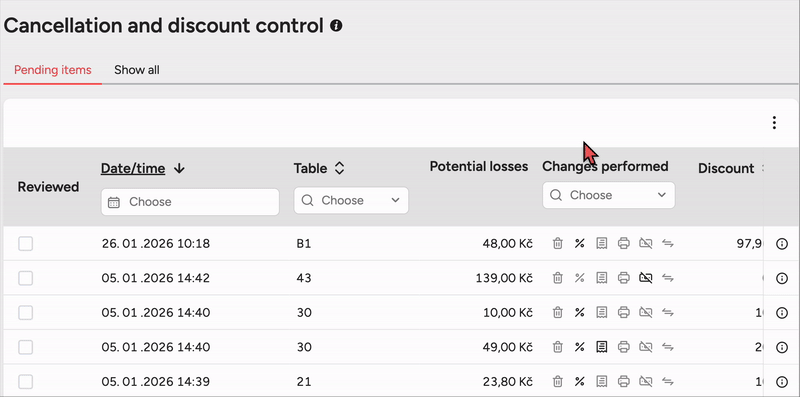800x397 pixels.
Task: Click the Reviewed column header
Action: tap(48, 187)
